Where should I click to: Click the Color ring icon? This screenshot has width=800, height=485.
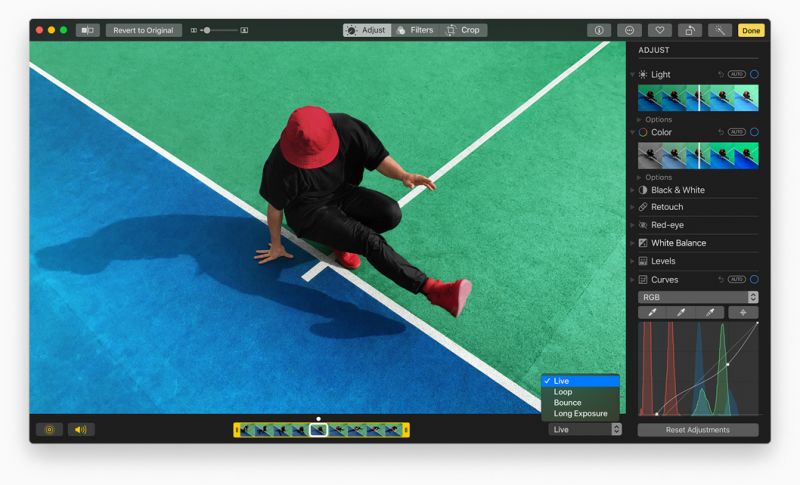point(643,132)
